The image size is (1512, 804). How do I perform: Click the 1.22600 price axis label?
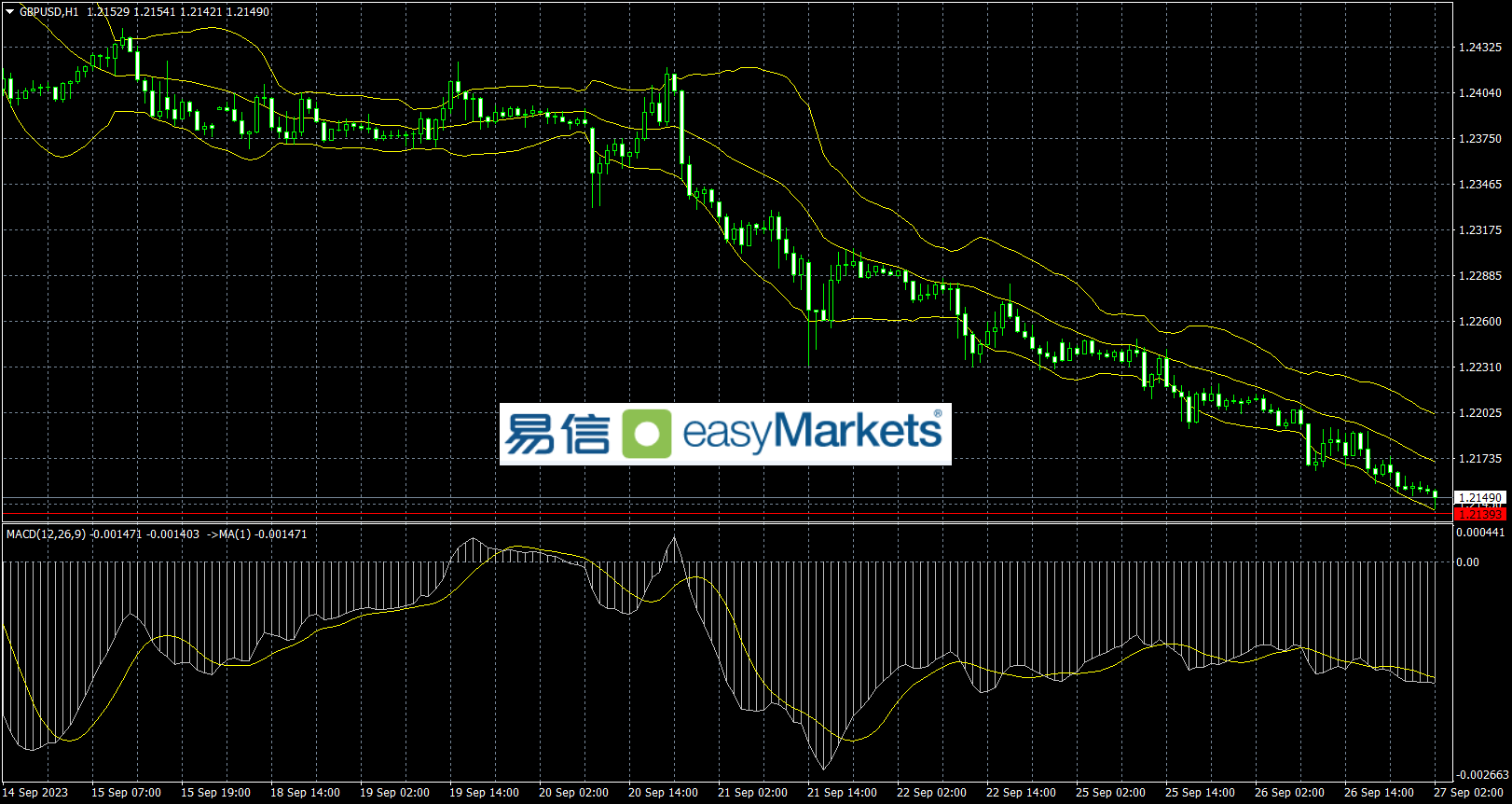[1480, 322]
